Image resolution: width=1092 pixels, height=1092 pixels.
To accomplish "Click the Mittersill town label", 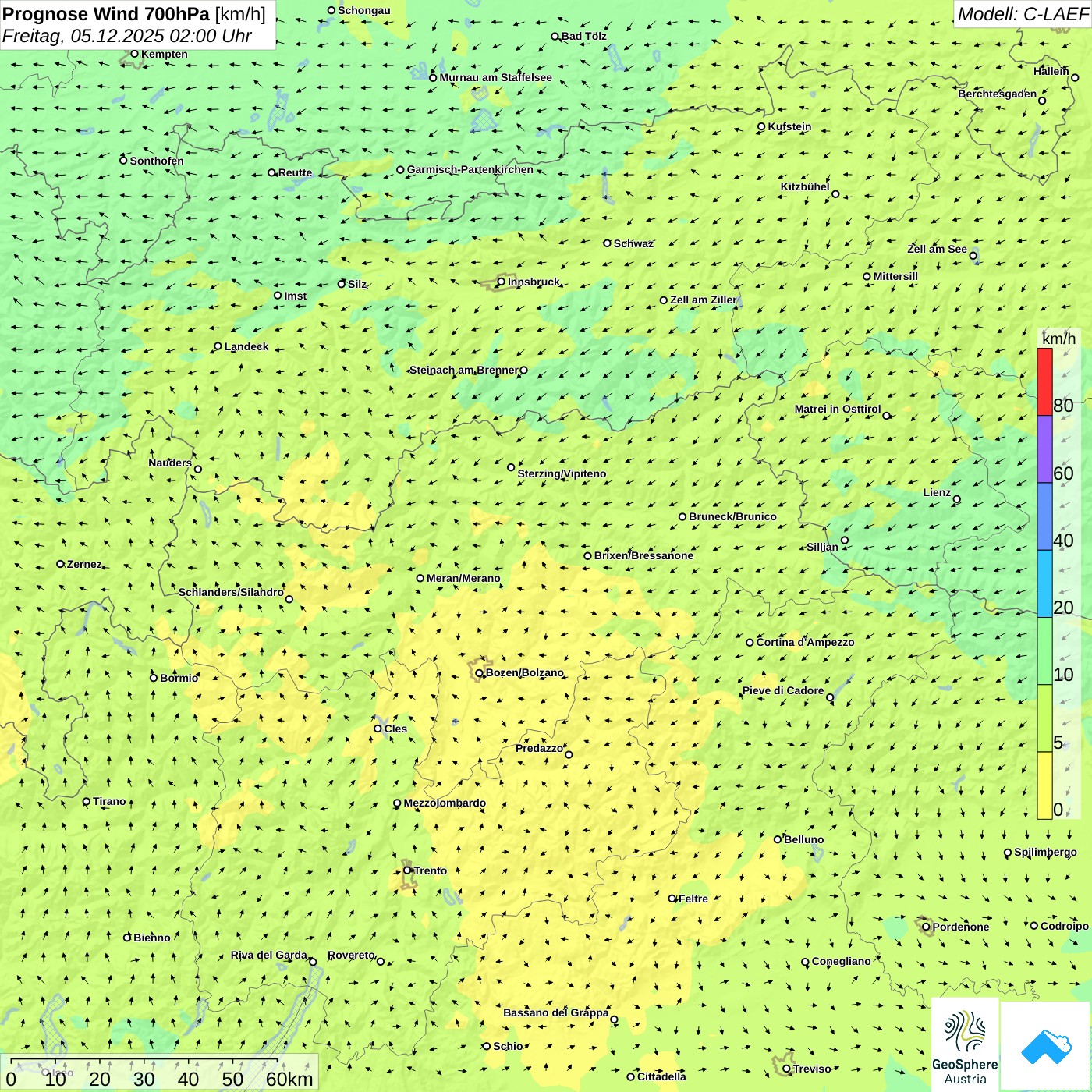I will coord(895,276).
